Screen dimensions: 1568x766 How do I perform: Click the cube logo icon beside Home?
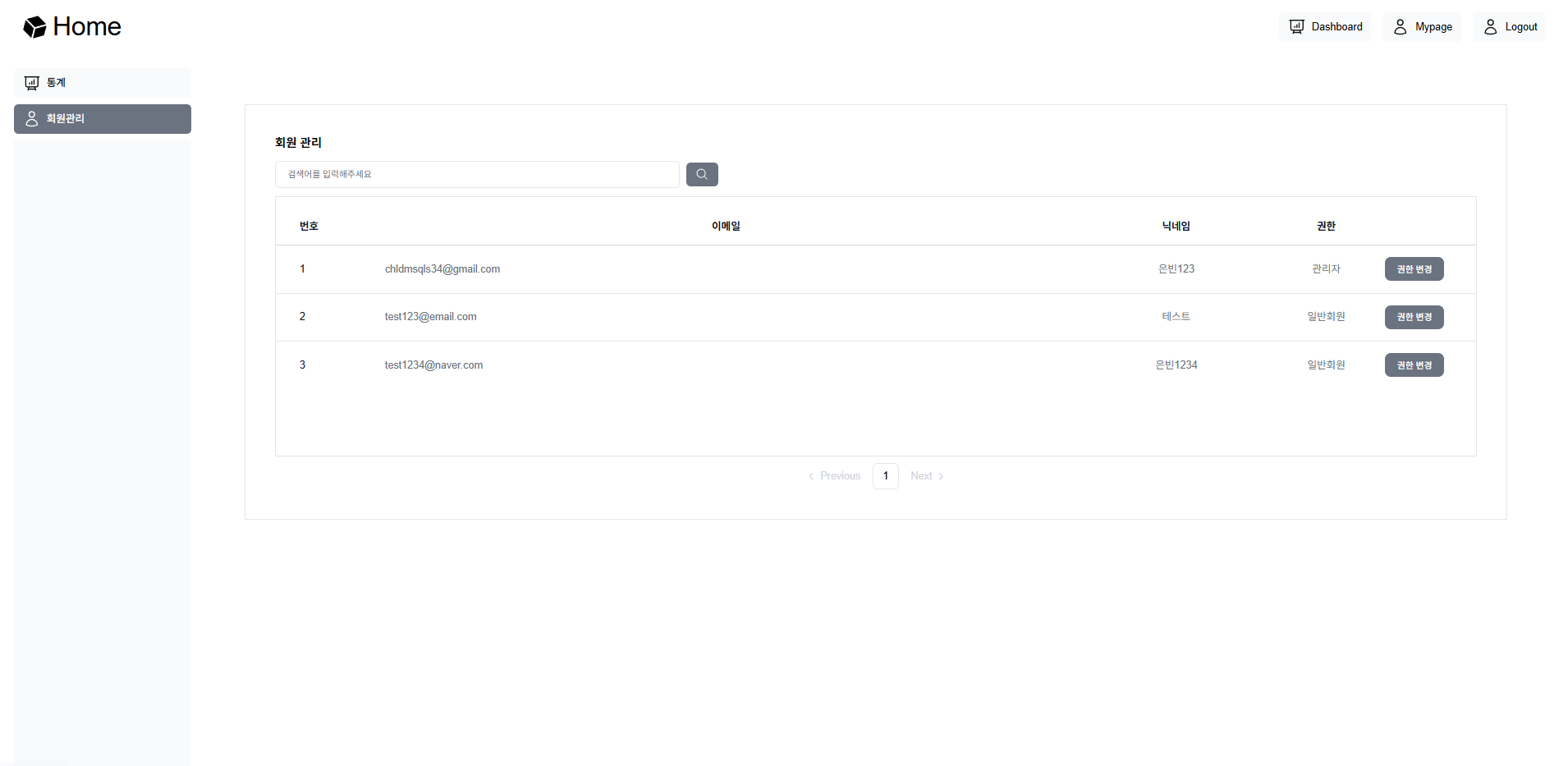tap(34, 27)
